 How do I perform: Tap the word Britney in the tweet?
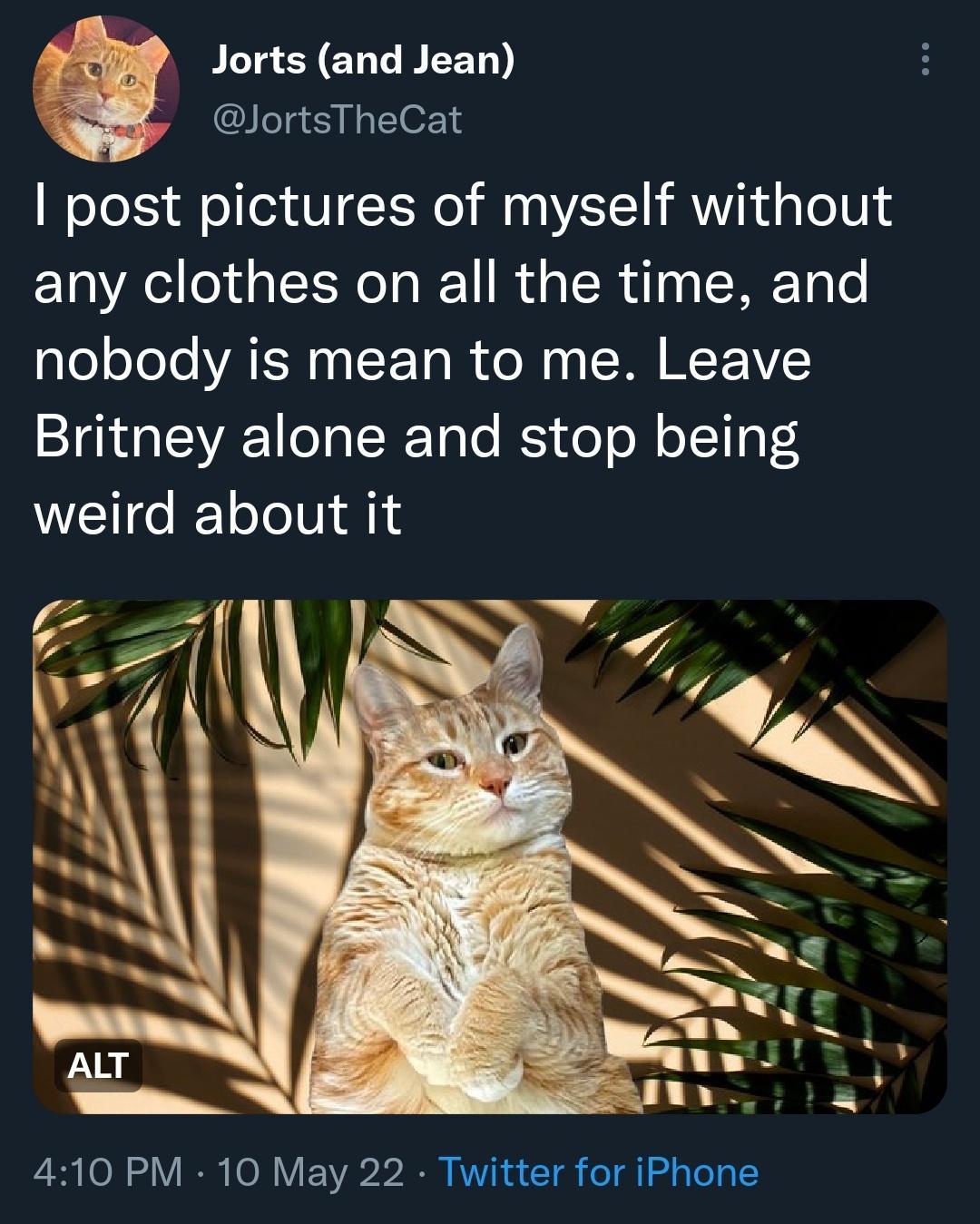[130, 440]
